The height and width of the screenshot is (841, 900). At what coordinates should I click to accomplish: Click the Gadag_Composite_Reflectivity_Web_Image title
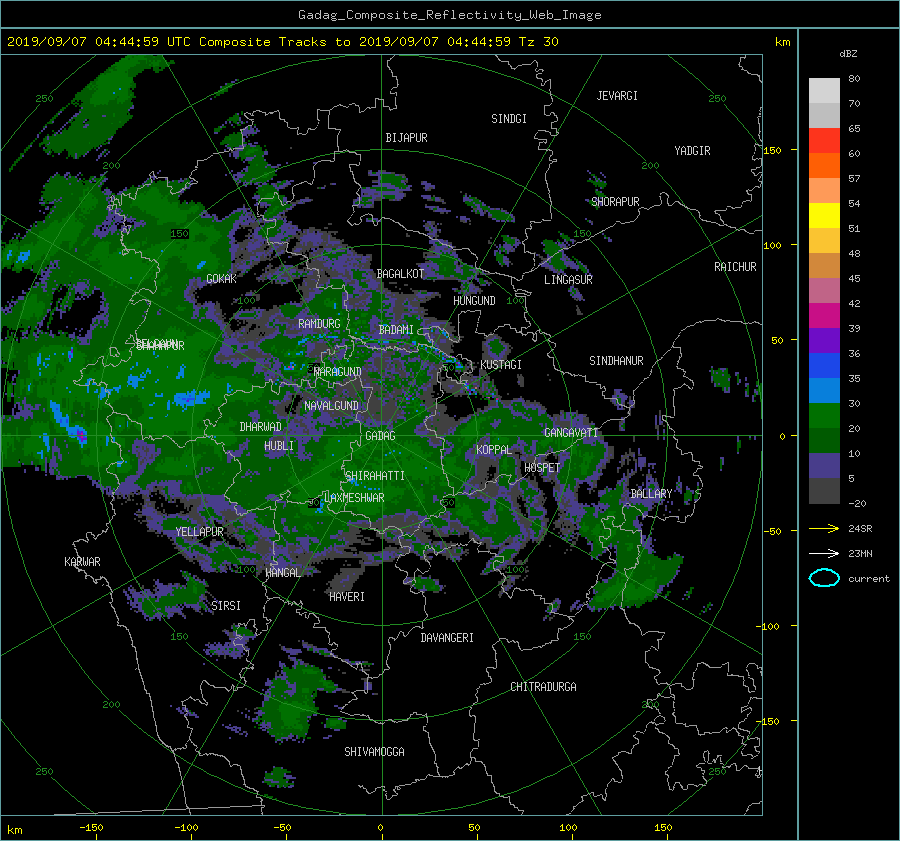pyautogui.click(x=449, y=15)
